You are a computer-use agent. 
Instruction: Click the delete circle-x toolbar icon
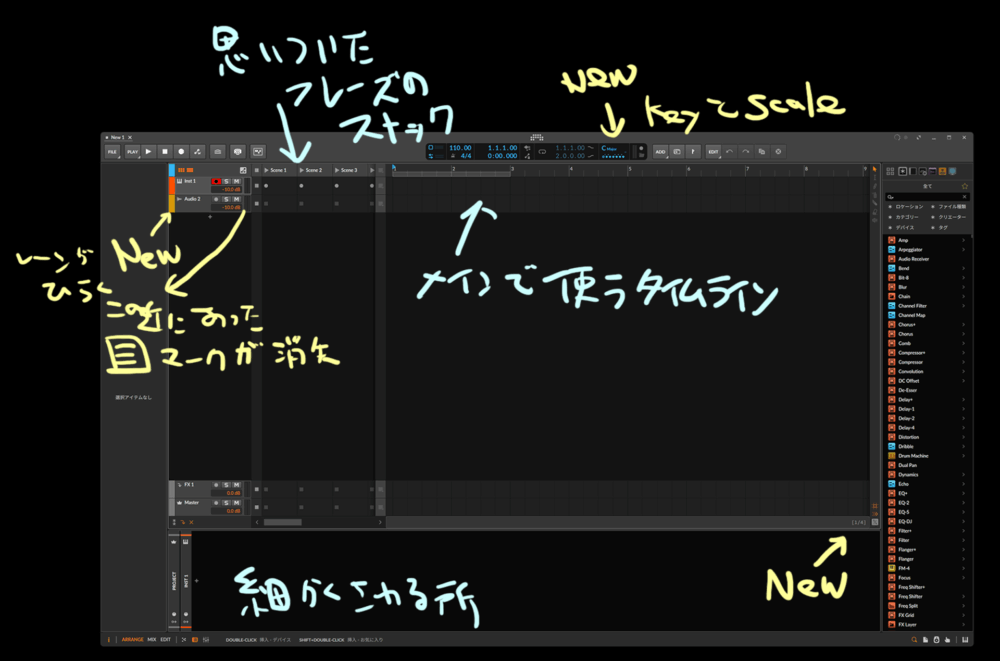click(778, 152)
